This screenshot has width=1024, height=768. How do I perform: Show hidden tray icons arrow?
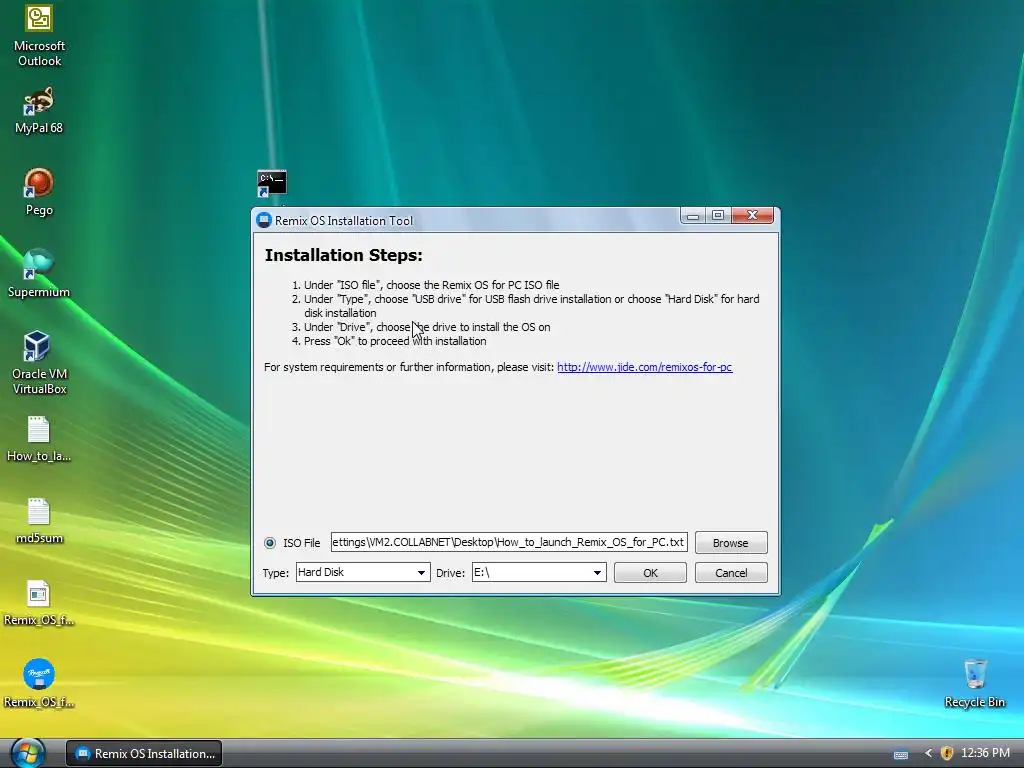coord(928,753)
